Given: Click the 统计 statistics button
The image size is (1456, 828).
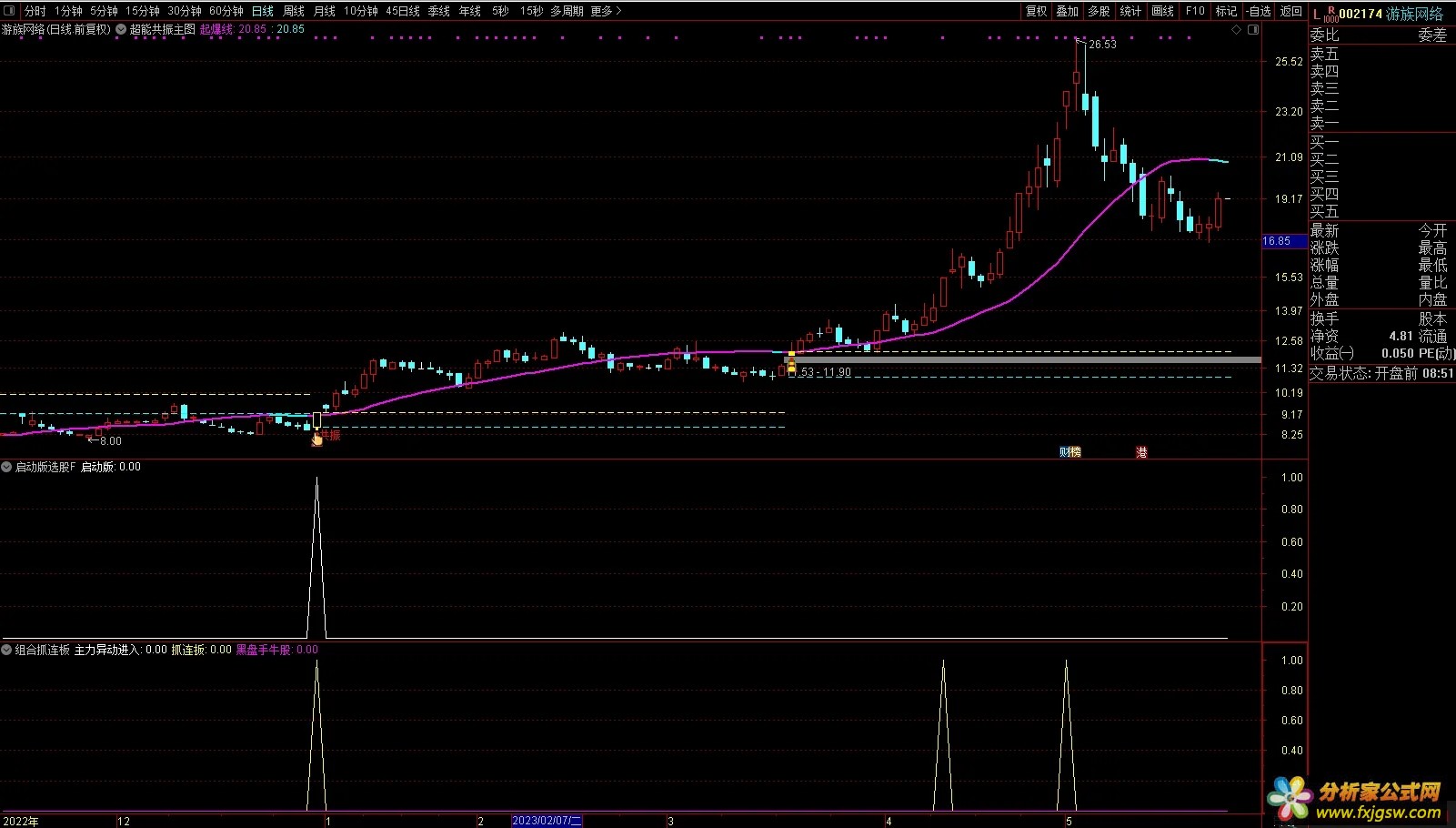Looking at the screenshot, I should click(x=1130, y=11).
